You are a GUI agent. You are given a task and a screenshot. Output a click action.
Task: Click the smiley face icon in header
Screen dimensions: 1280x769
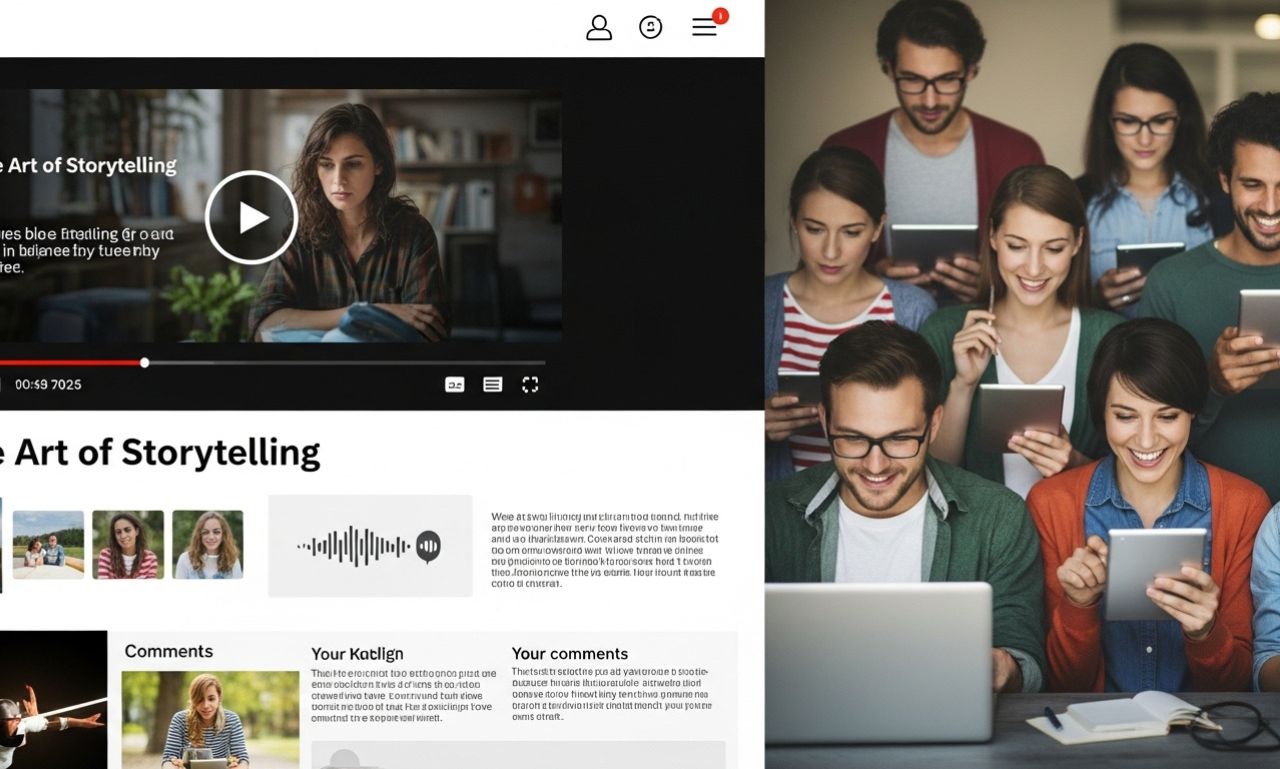[x=650, y=28]
